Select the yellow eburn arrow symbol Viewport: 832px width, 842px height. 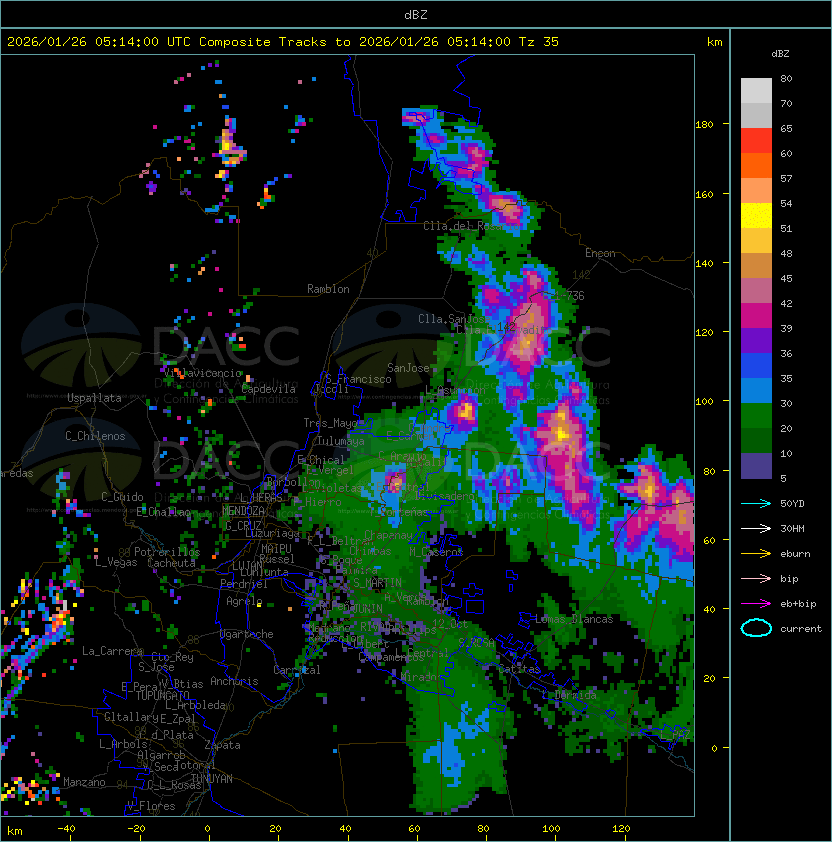click(x=756, y=554)
